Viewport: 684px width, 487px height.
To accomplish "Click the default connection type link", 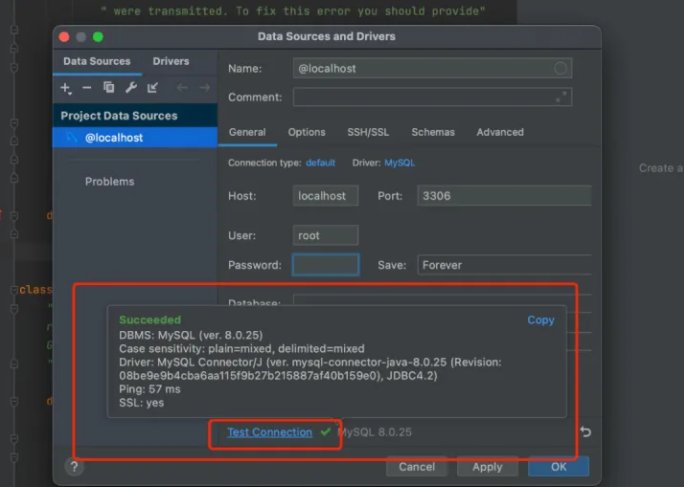I will point(321,163).
